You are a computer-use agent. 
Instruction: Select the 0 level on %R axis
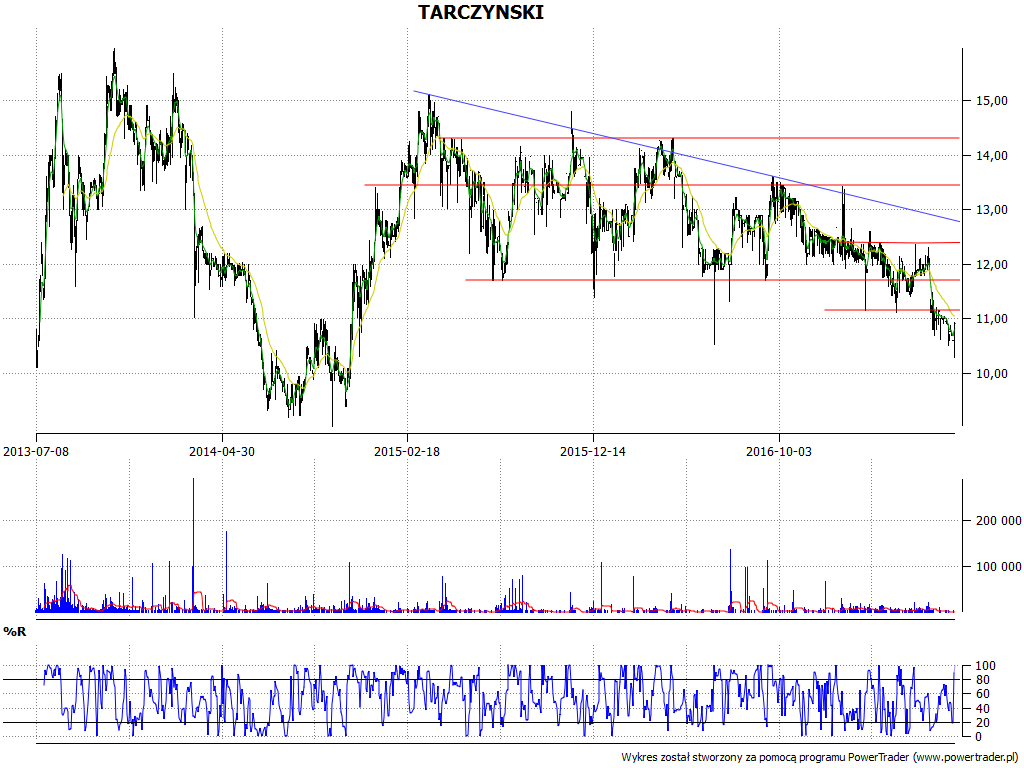click(978, 737)
